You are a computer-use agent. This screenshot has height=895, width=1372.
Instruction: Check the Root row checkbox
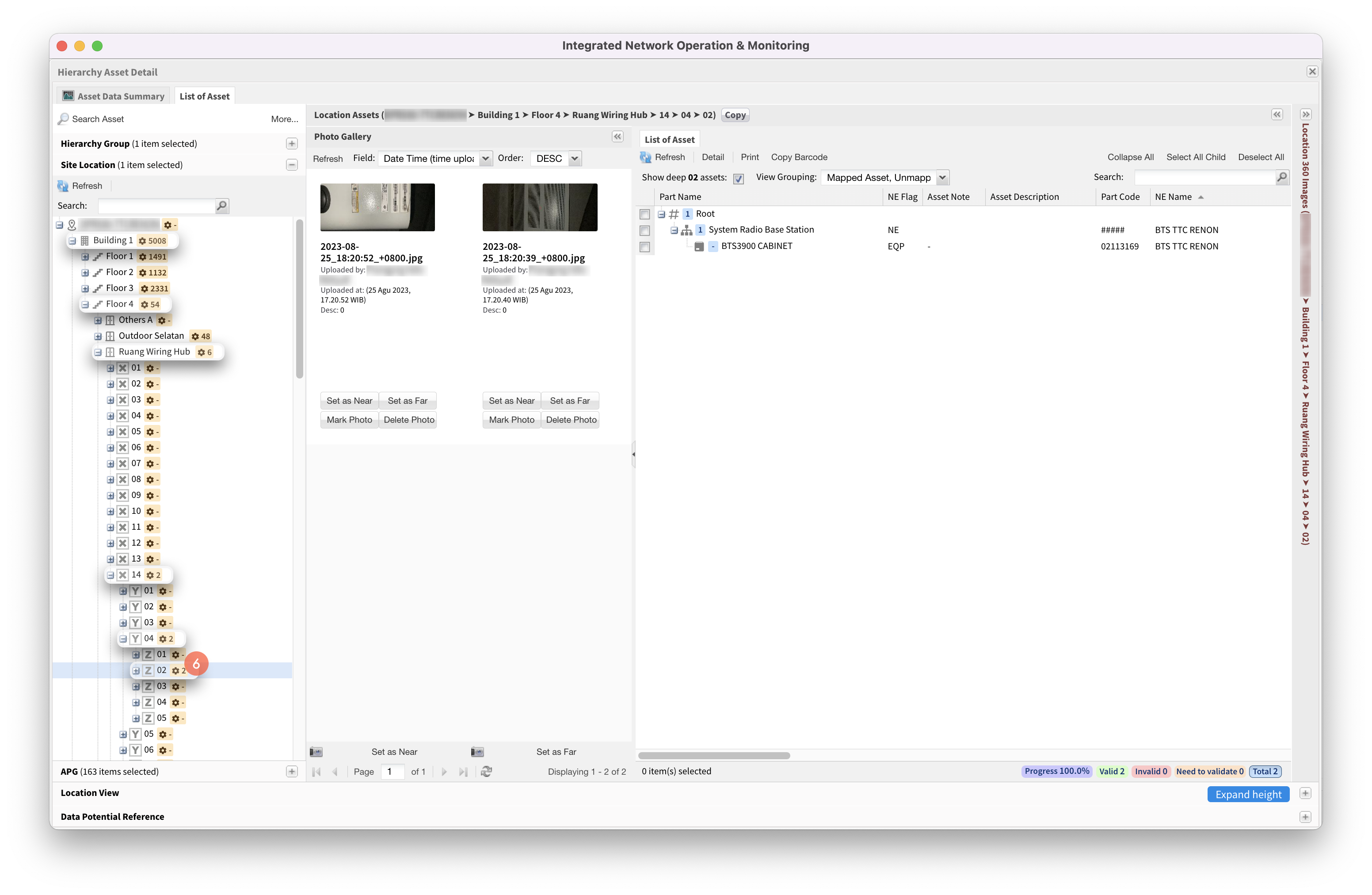pos(645,214)
